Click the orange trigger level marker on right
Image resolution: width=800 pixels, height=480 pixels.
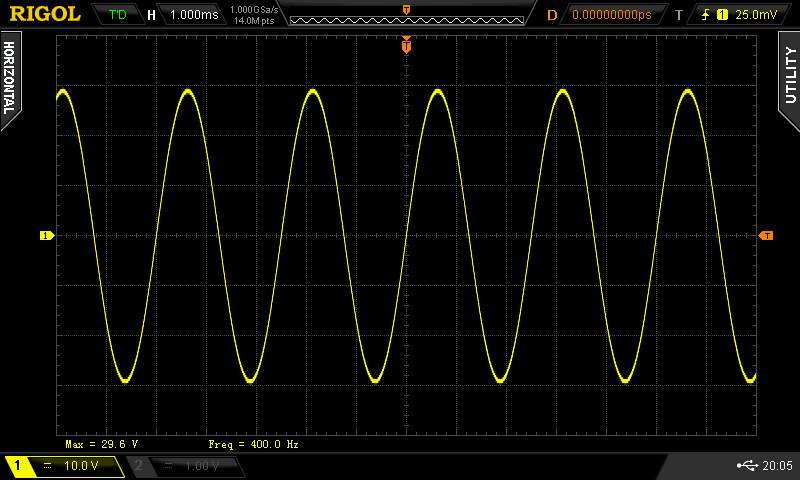766,236
